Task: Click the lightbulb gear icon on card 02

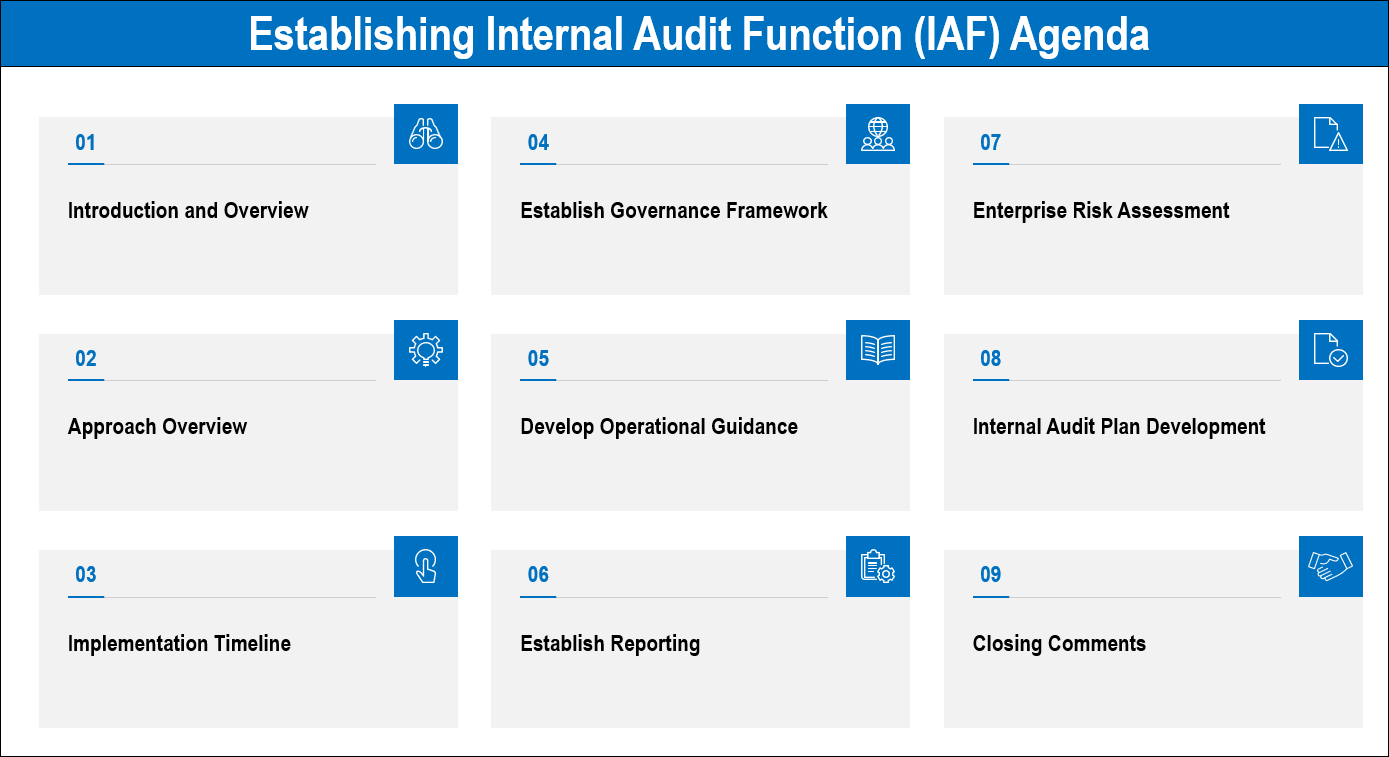Action: coord(426,350)
